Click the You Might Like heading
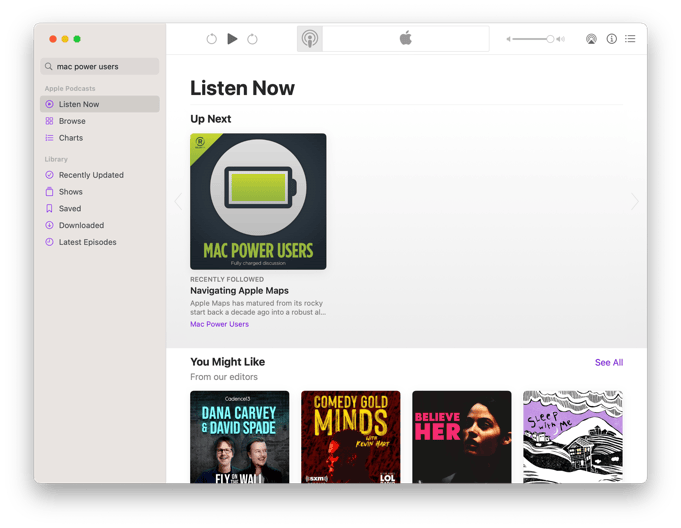Viewport: 681px width, 528px height. (x=228, y=362)
